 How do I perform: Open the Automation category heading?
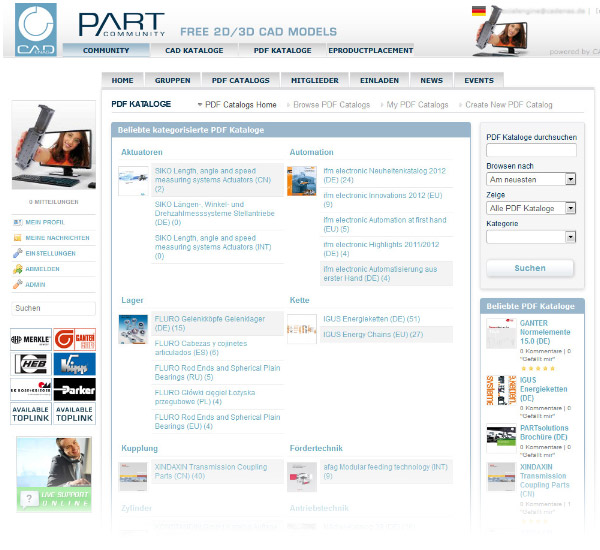coord(311,152)
